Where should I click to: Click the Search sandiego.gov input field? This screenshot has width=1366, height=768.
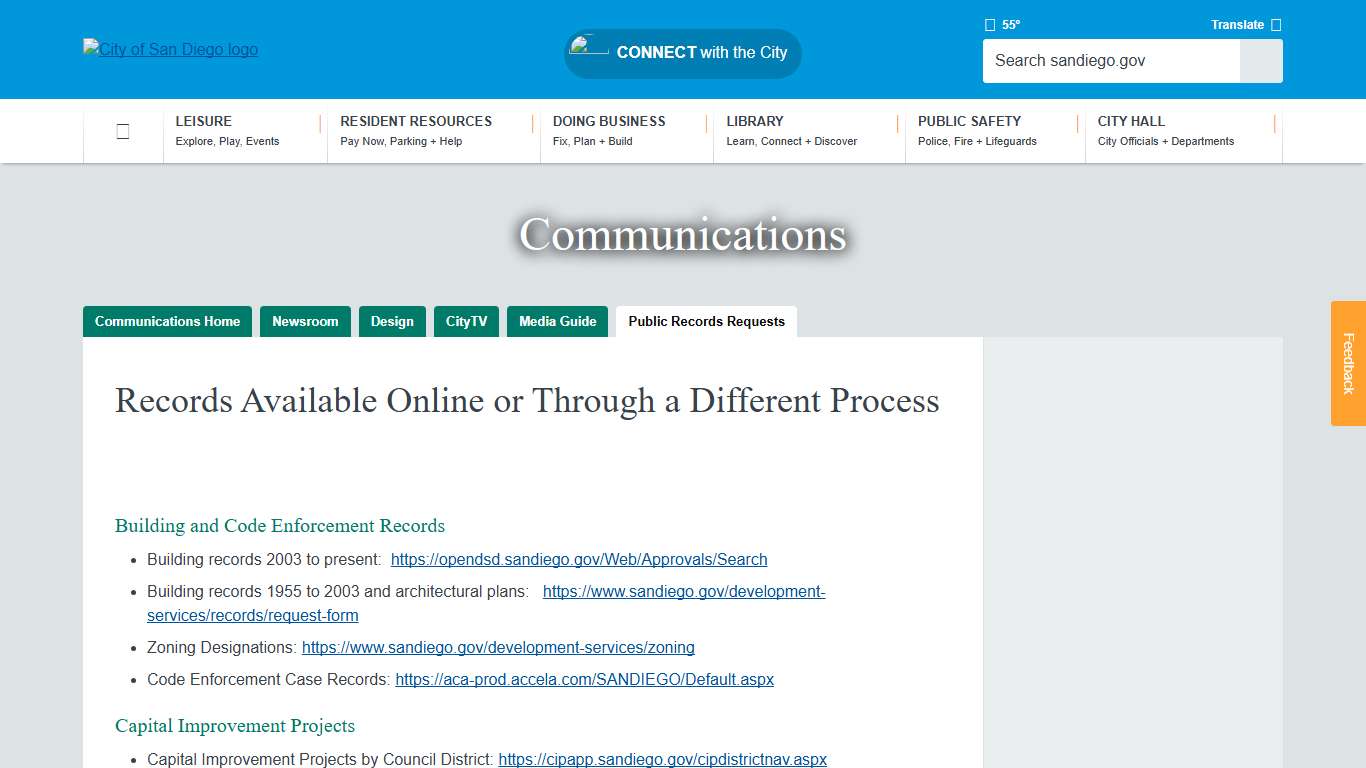(x=1110, y=61)
